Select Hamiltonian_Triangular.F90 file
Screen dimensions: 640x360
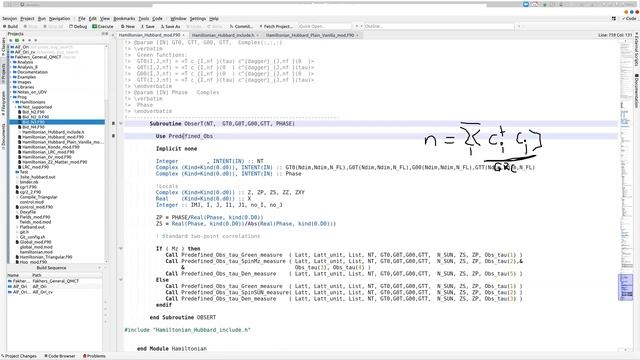46,257
